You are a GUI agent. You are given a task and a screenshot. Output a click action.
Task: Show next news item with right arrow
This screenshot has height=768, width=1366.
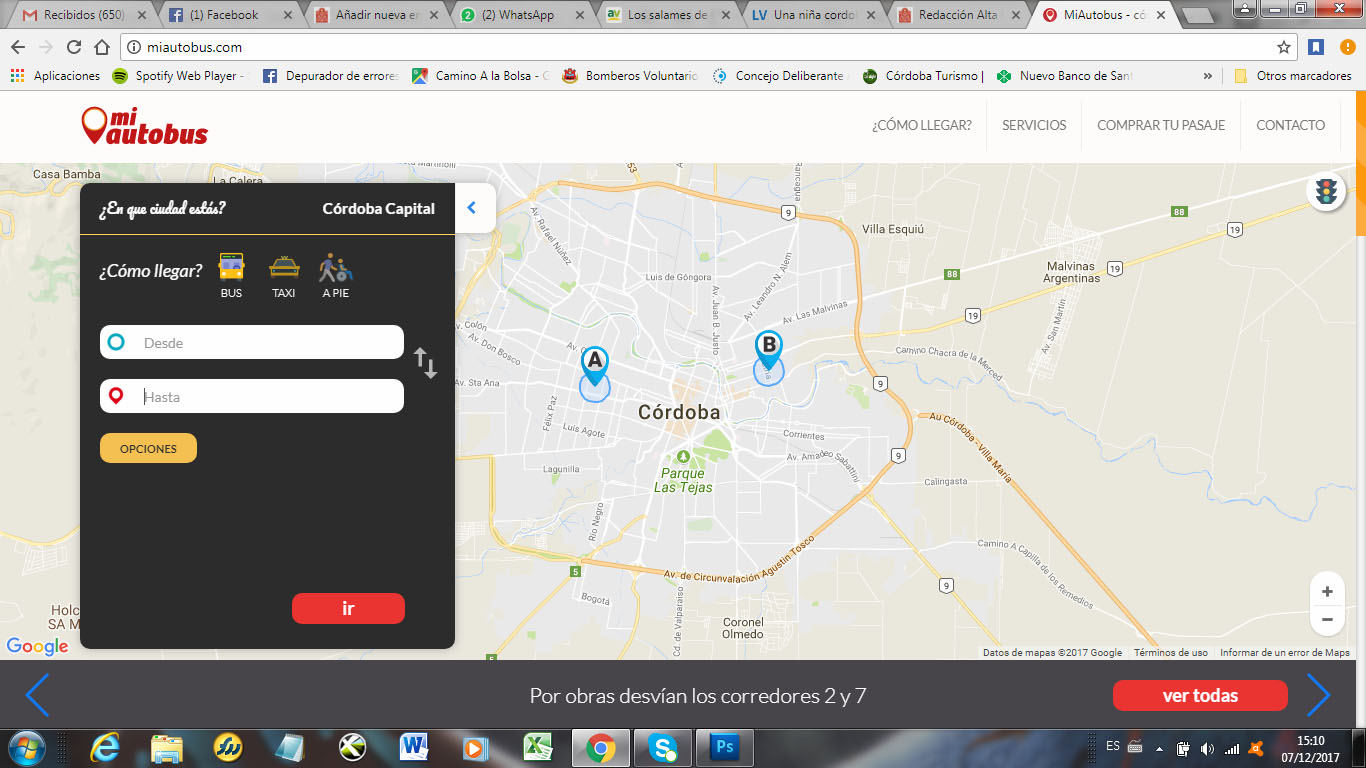point(1318,696)
